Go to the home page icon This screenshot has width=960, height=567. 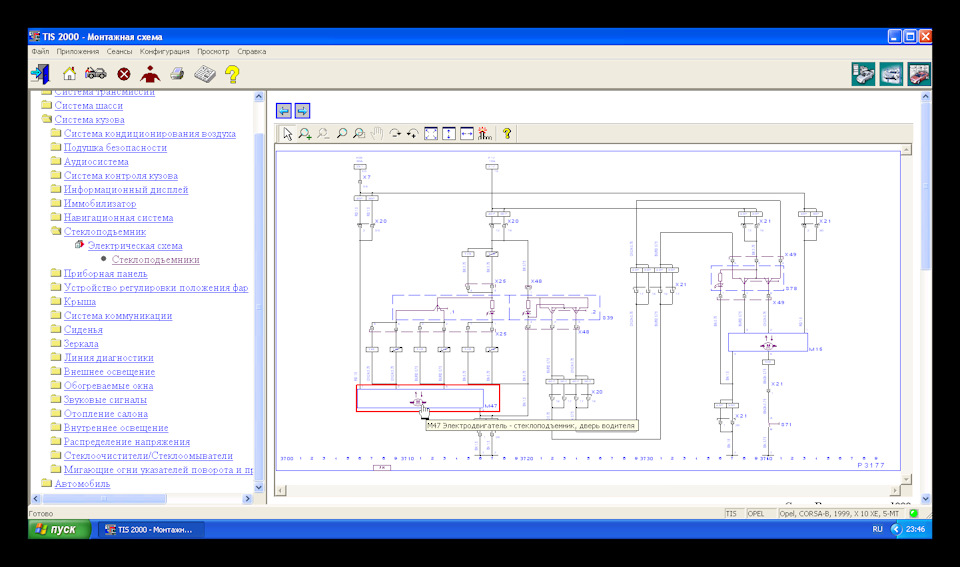(69, 73)
